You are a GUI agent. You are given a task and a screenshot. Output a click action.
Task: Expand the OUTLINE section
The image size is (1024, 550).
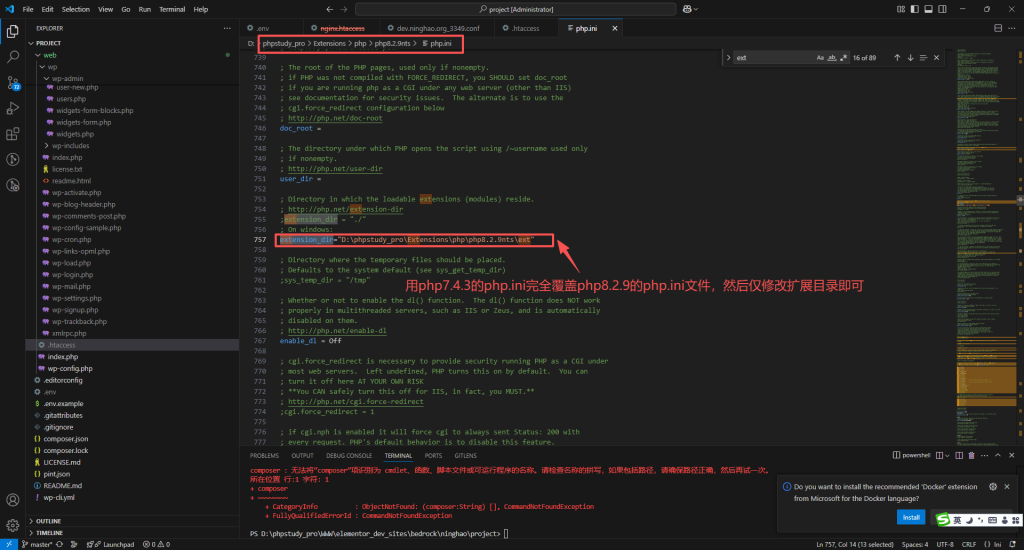[x=48, y=521]
